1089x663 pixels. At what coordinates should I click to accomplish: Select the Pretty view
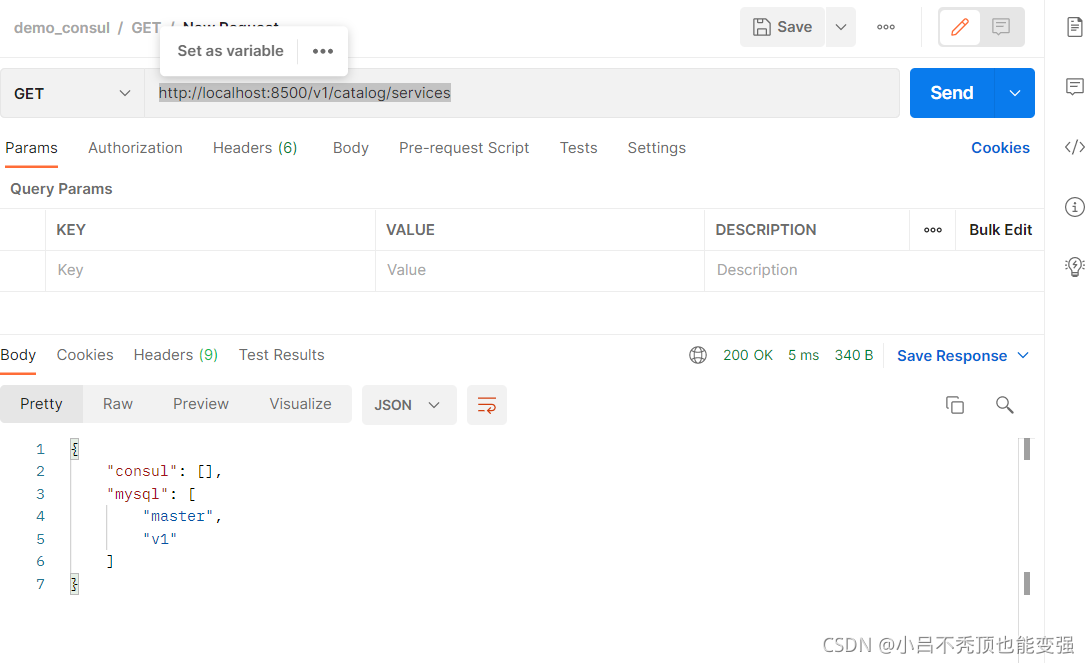click(41, 404)
